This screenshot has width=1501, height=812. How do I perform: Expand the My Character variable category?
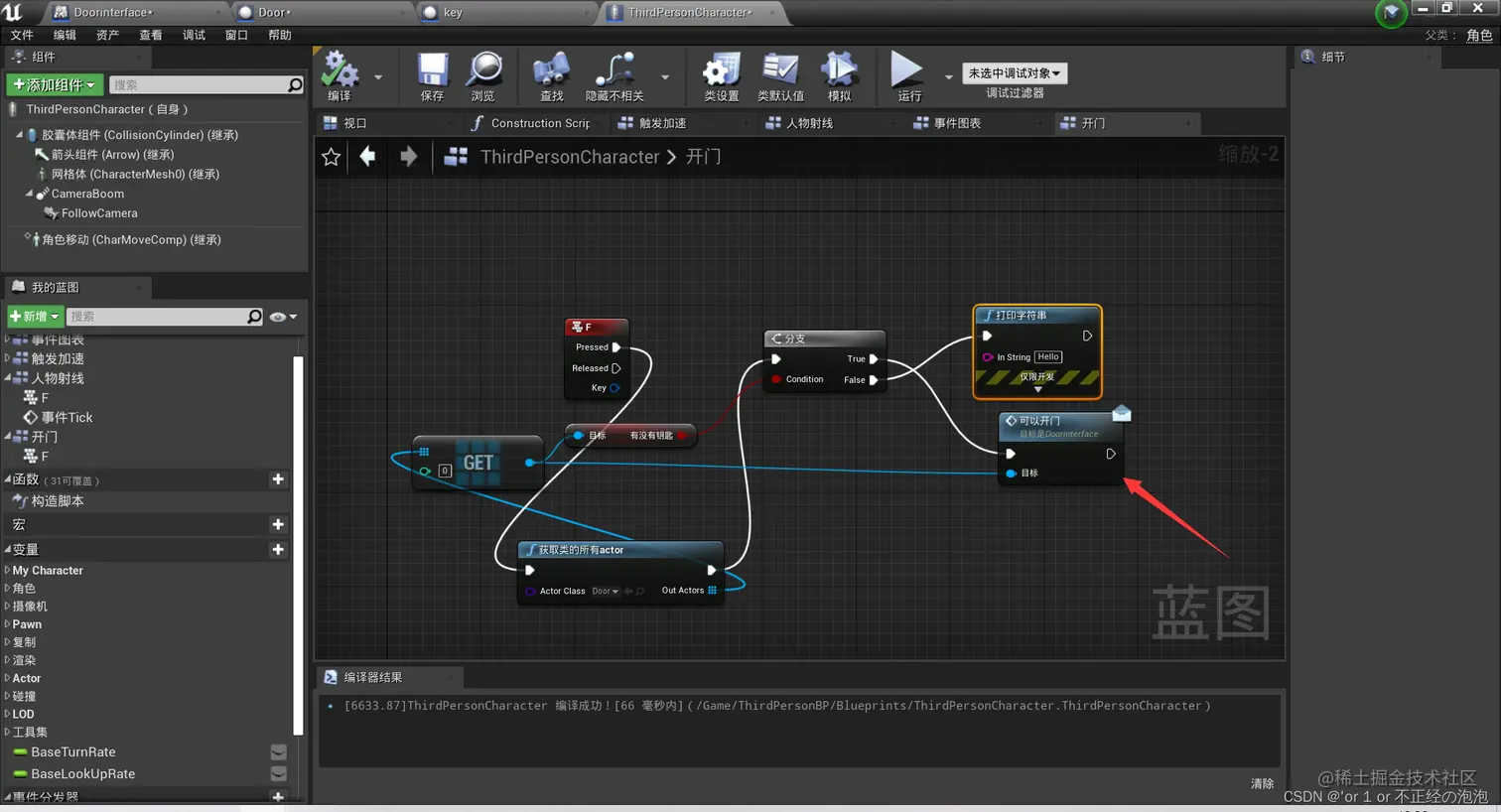[x=8, y=570]
